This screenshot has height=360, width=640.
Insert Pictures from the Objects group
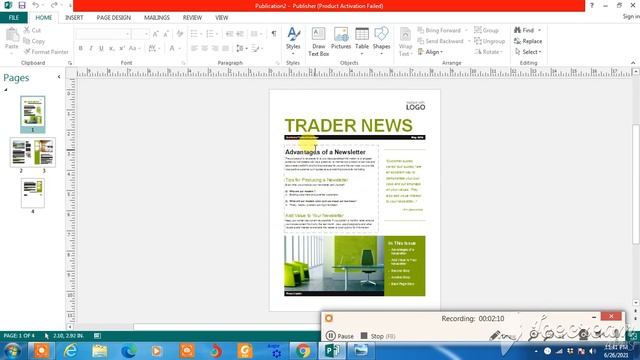pyautogui.click(x=341, y=39)
